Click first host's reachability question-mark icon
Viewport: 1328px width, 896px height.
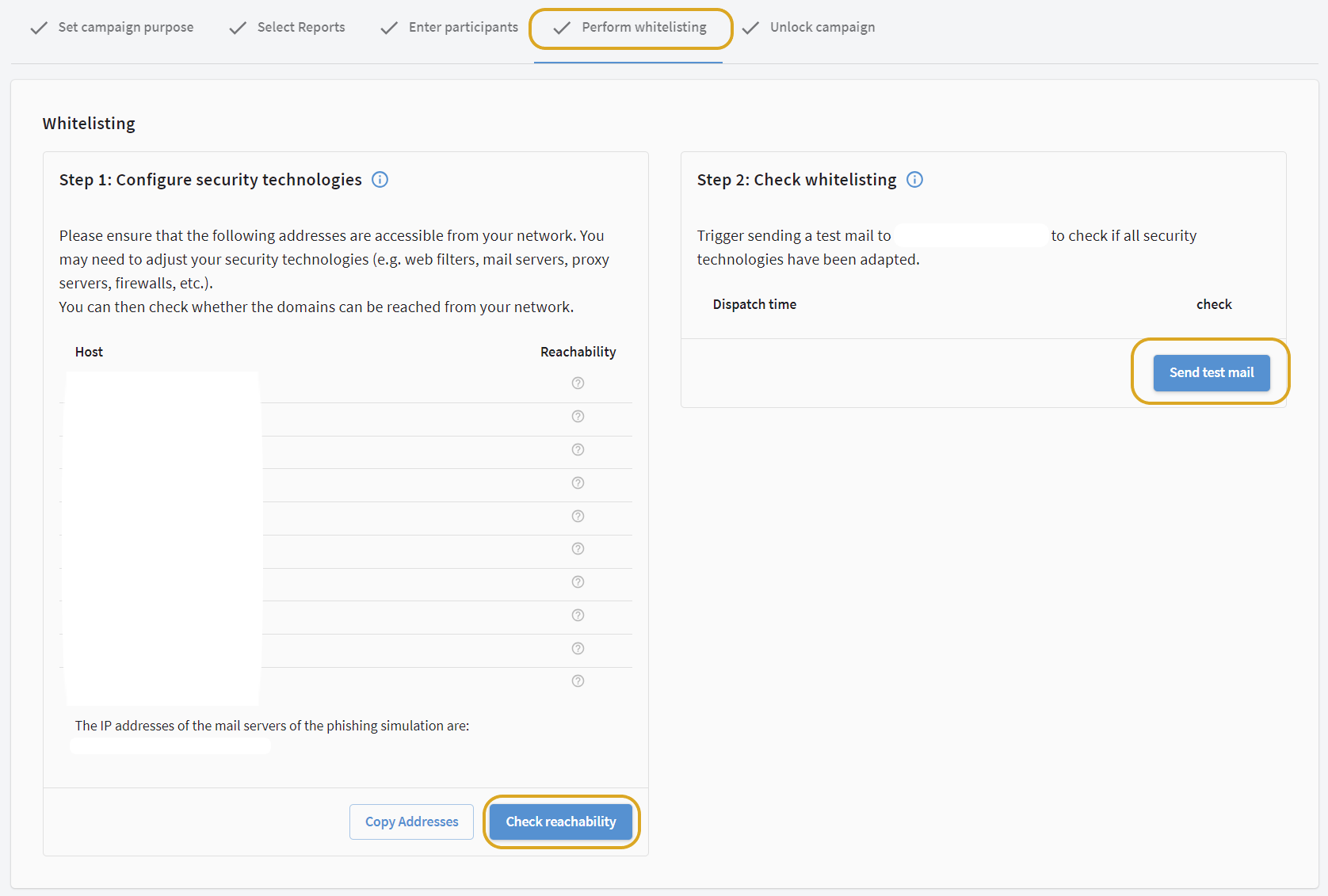click(x=578, y=383)
